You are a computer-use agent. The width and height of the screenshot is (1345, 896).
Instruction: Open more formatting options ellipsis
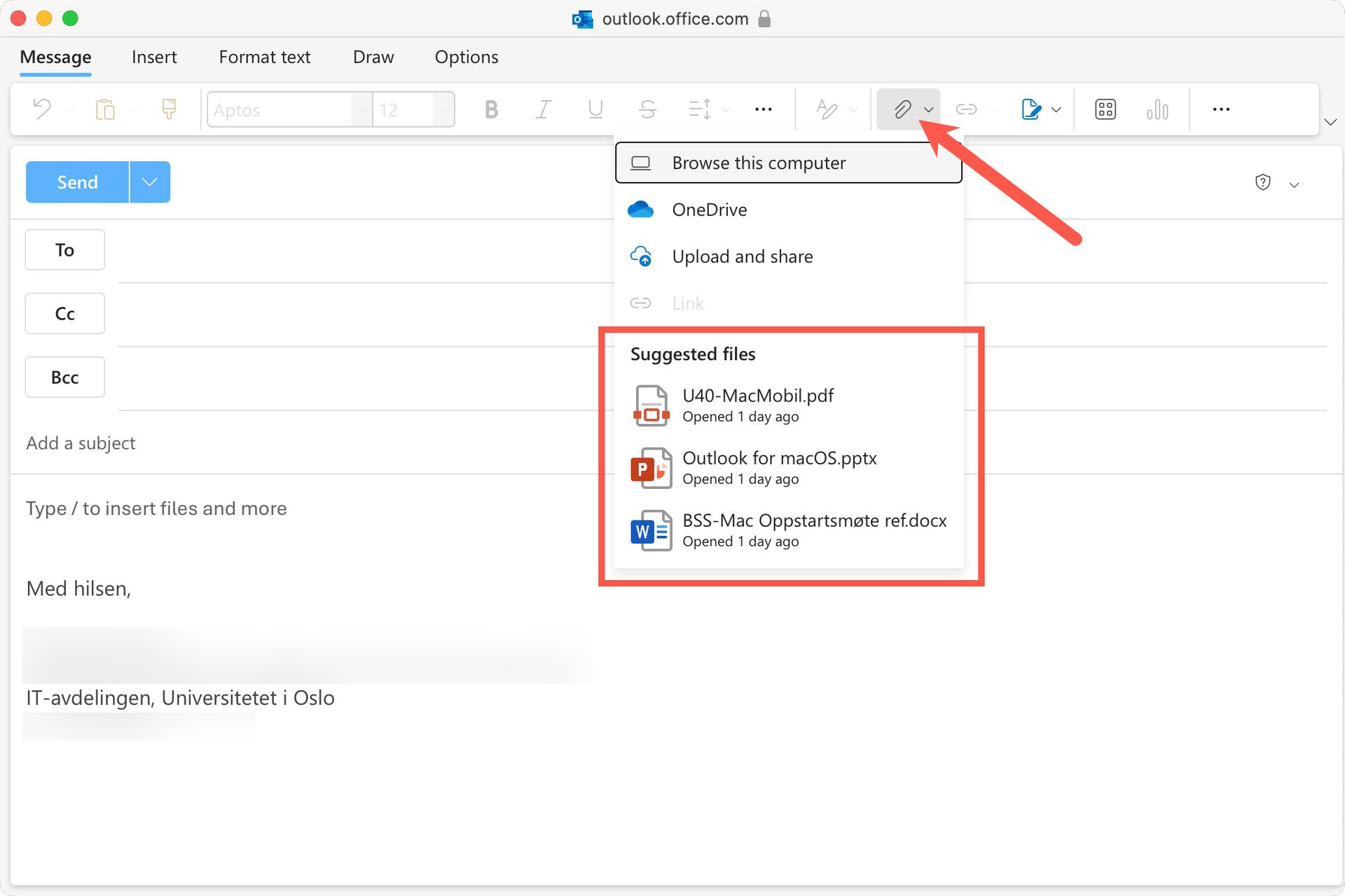pos(764,109)
